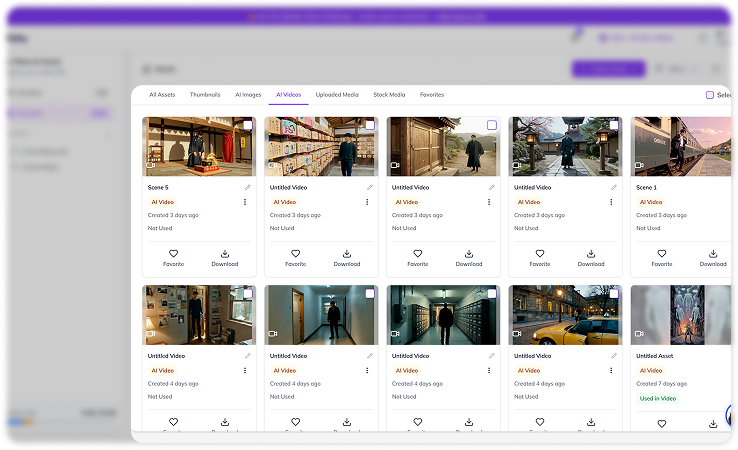The width and height of the screenshot is (738, 450).
Task: Download the Scene 5 video
Action: [224, 254]
